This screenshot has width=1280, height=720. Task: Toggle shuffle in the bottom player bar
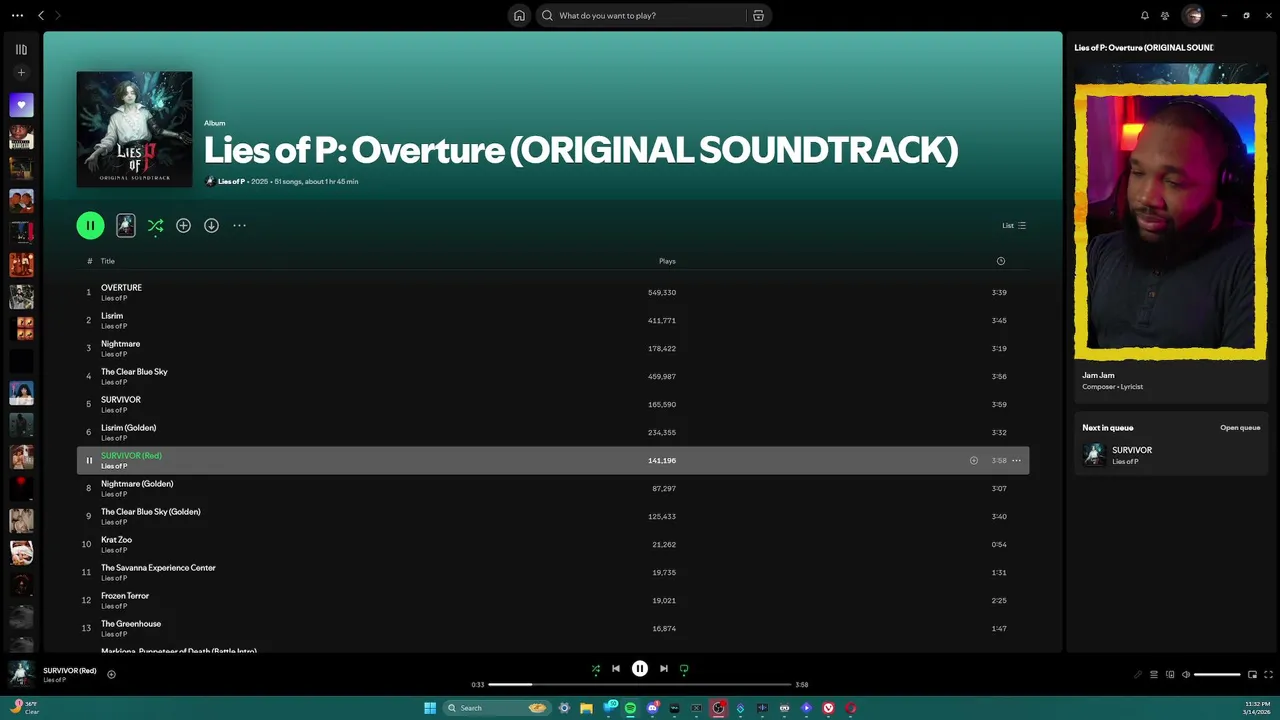pyautogui.click(x=596, y=669)
